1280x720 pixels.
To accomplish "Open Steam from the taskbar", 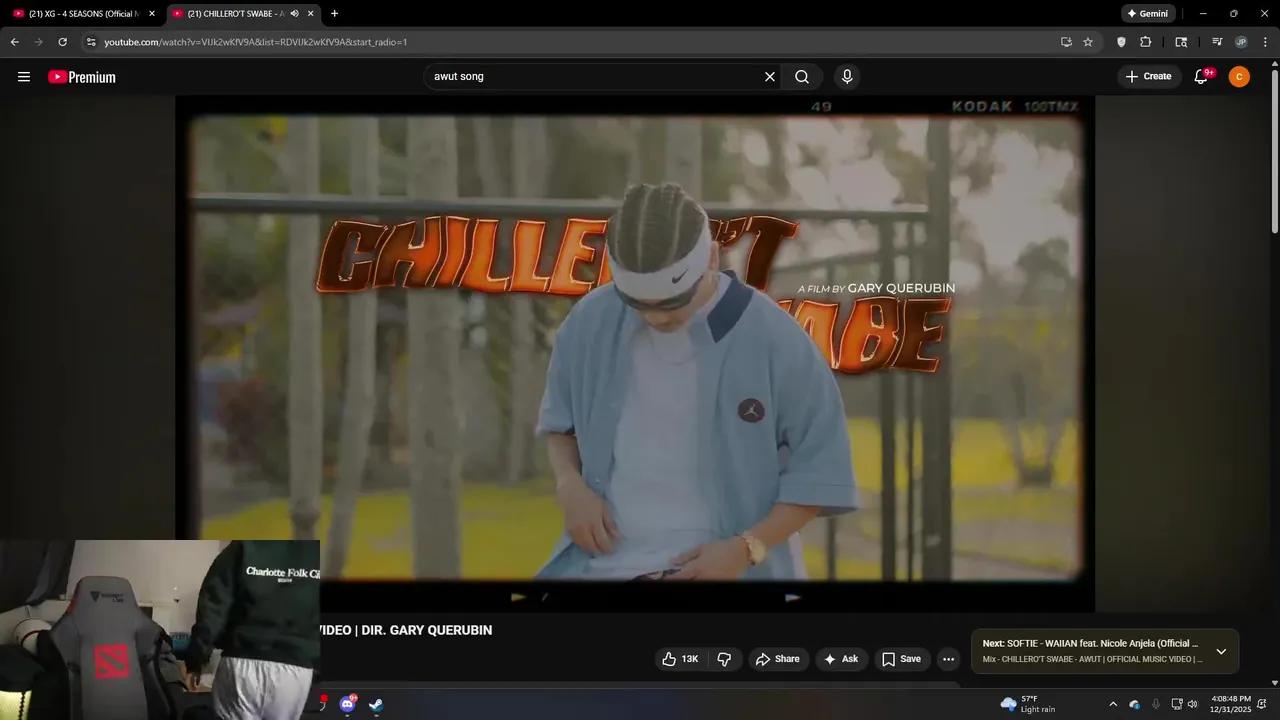I will pos(376,705).
